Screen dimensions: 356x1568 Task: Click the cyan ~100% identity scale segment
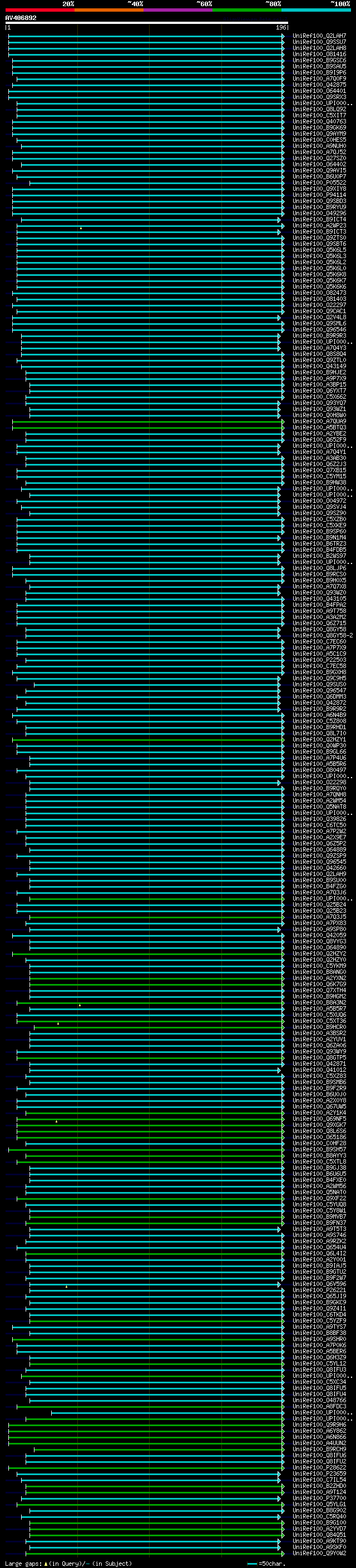(x=316, y=10)
